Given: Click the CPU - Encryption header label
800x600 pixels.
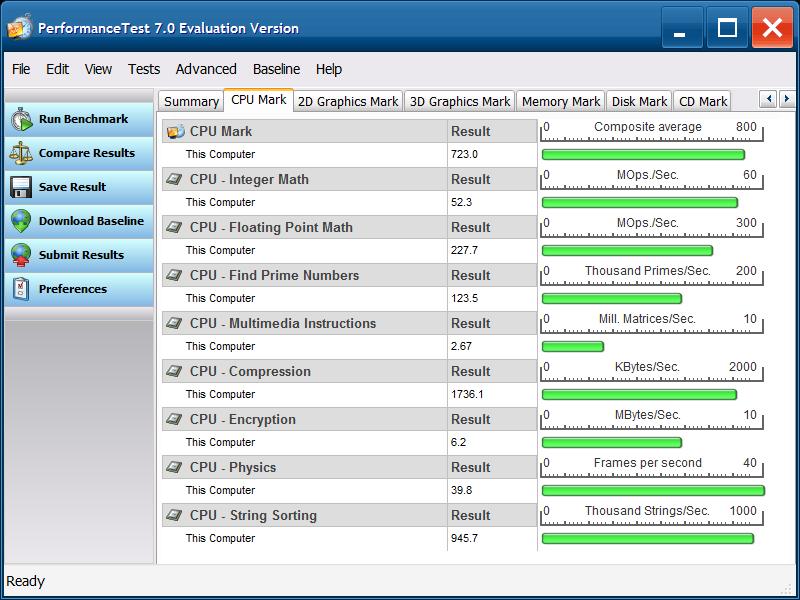Looking at the screenshot, I should [243, 419].
